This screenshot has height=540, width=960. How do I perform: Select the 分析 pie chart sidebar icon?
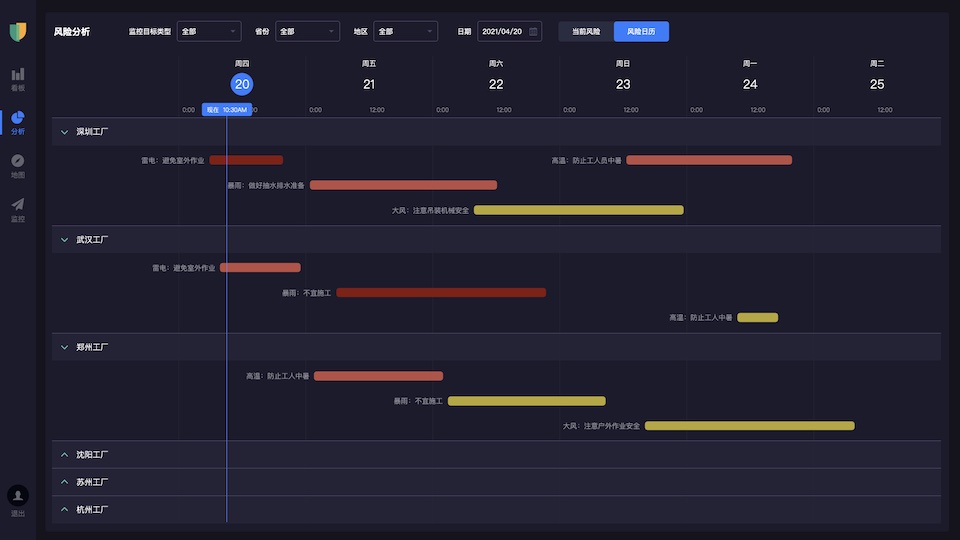(18, 119)
